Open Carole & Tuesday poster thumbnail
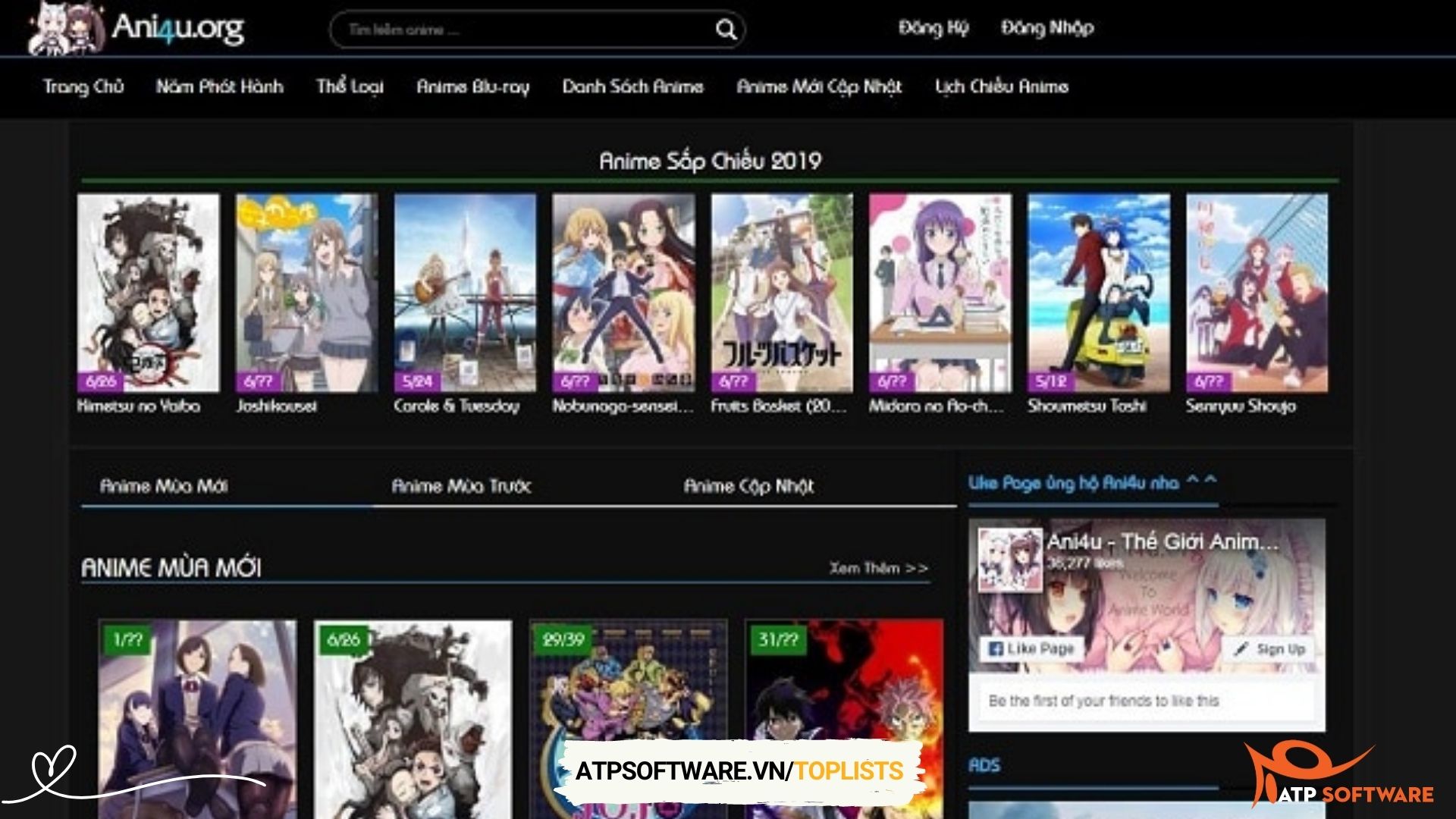The image size is (1456, 819). pos(465,293)
